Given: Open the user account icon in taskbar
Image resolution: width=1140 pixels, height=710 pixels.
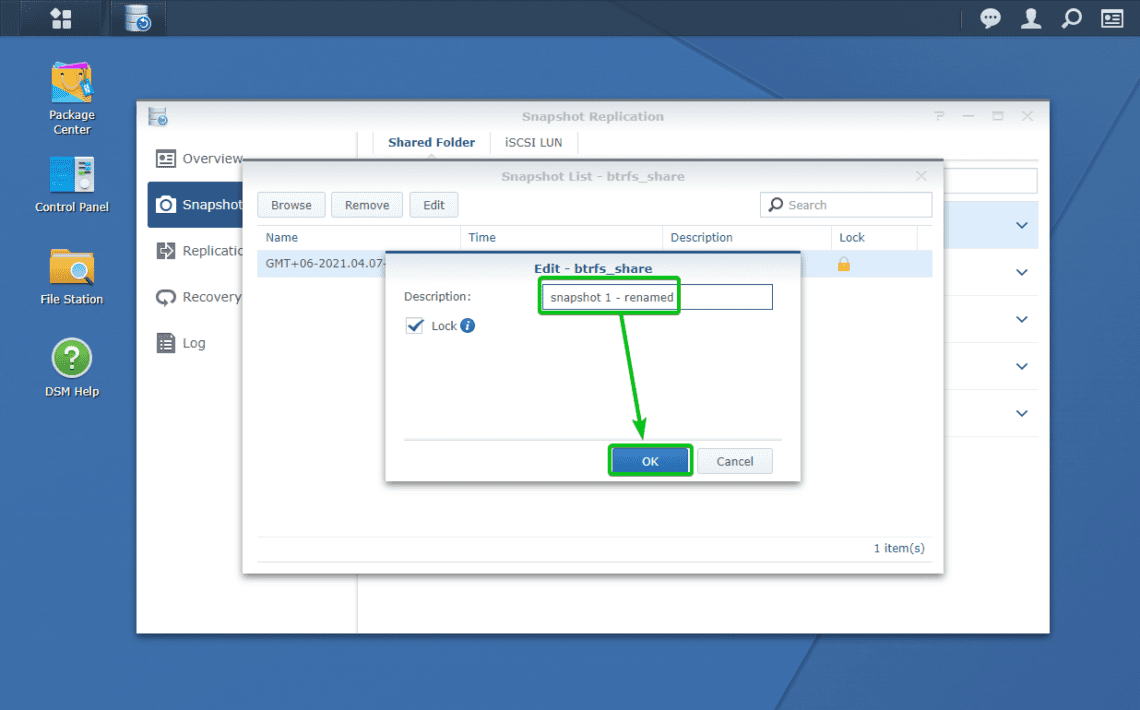Looking at the screenshot, I should [x=1030, y=18].
